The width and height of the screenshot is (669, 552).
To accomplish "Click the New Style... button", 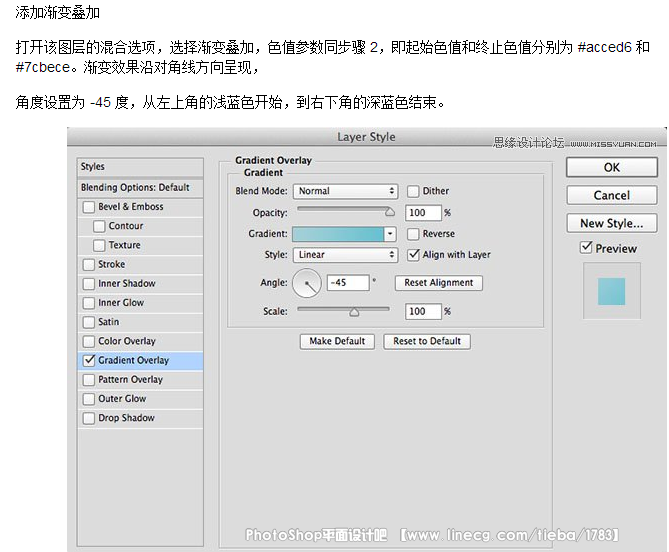I will coord(611,223).
